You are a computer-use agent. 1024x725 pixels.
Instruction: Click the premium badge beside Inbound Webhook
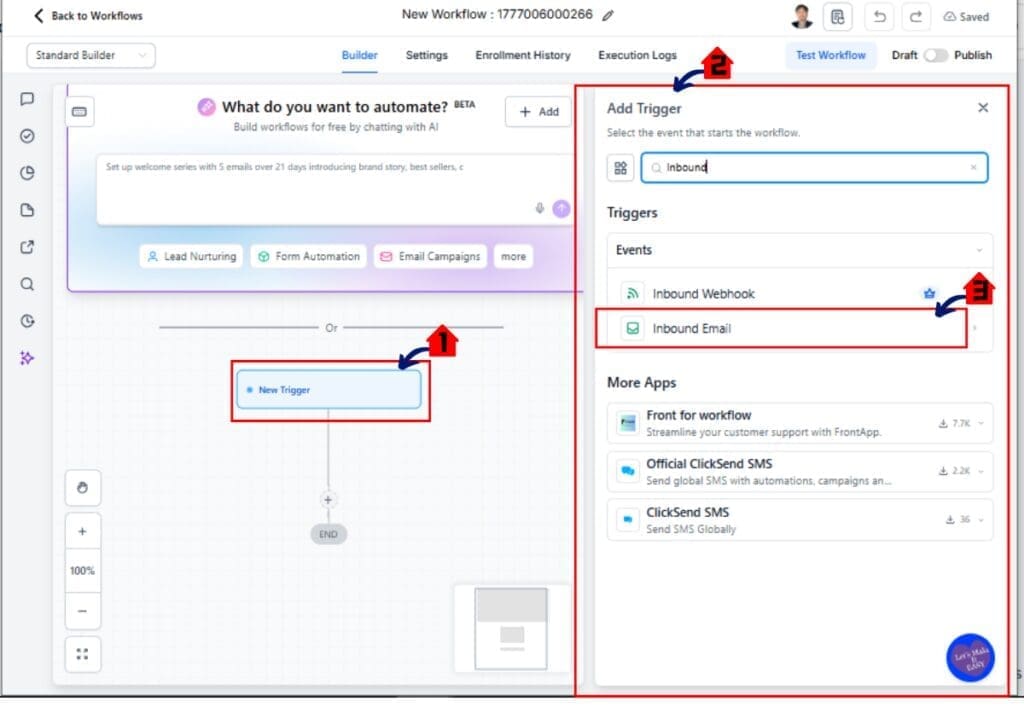(x=928, y=293)
